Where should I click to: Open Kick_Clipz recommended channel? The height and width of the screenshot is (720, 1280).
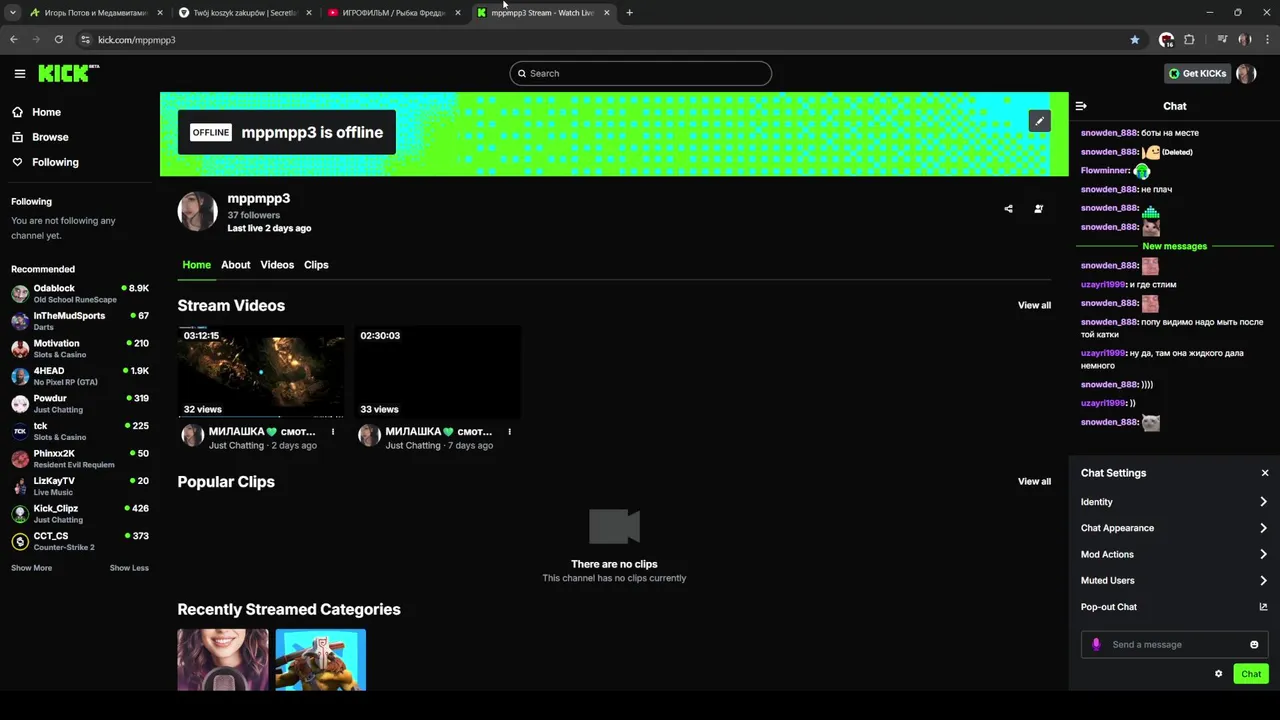pos(80,514)
